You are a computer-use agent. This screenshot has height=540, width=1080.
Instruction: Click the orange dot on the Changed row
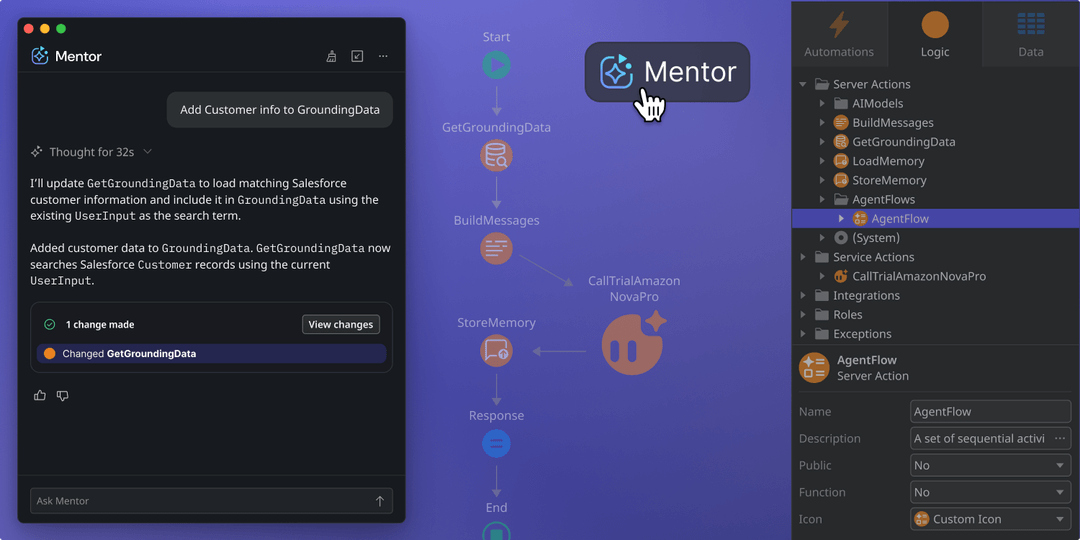tap(50, 353)
